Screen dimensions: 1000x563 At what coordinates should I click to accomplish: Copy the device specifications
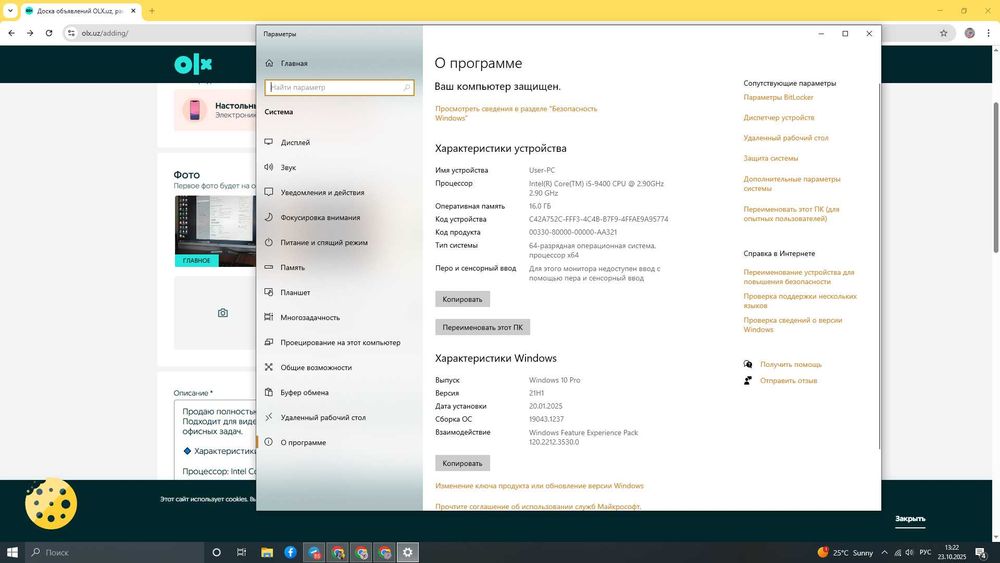(462, 299)
